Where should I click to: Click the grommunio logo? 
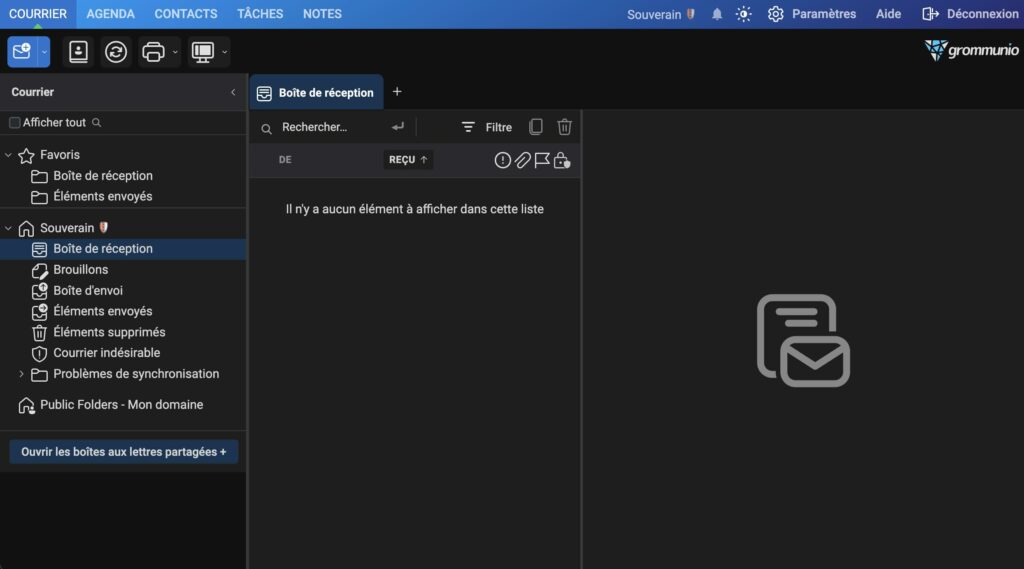(x=972, y=50)
